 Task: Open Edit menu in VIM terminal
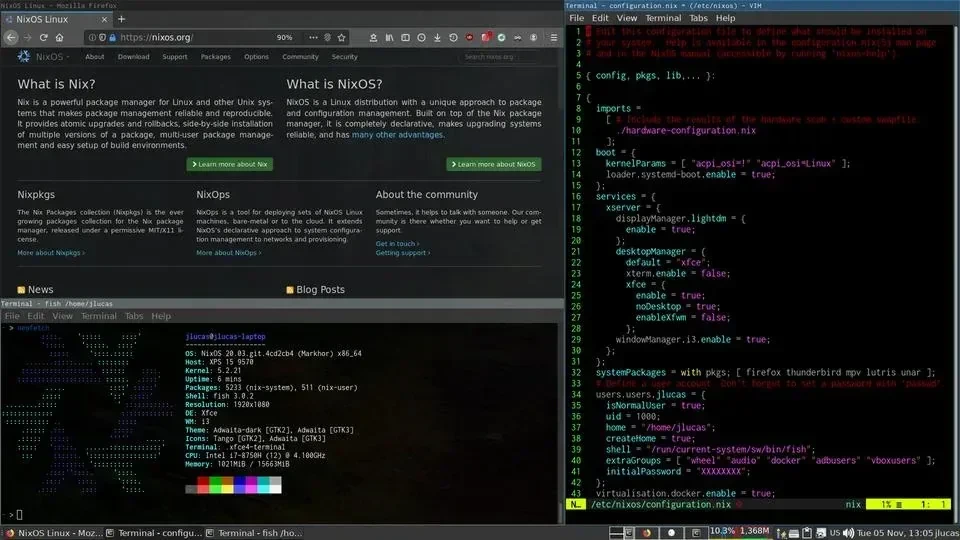(600, 18)
